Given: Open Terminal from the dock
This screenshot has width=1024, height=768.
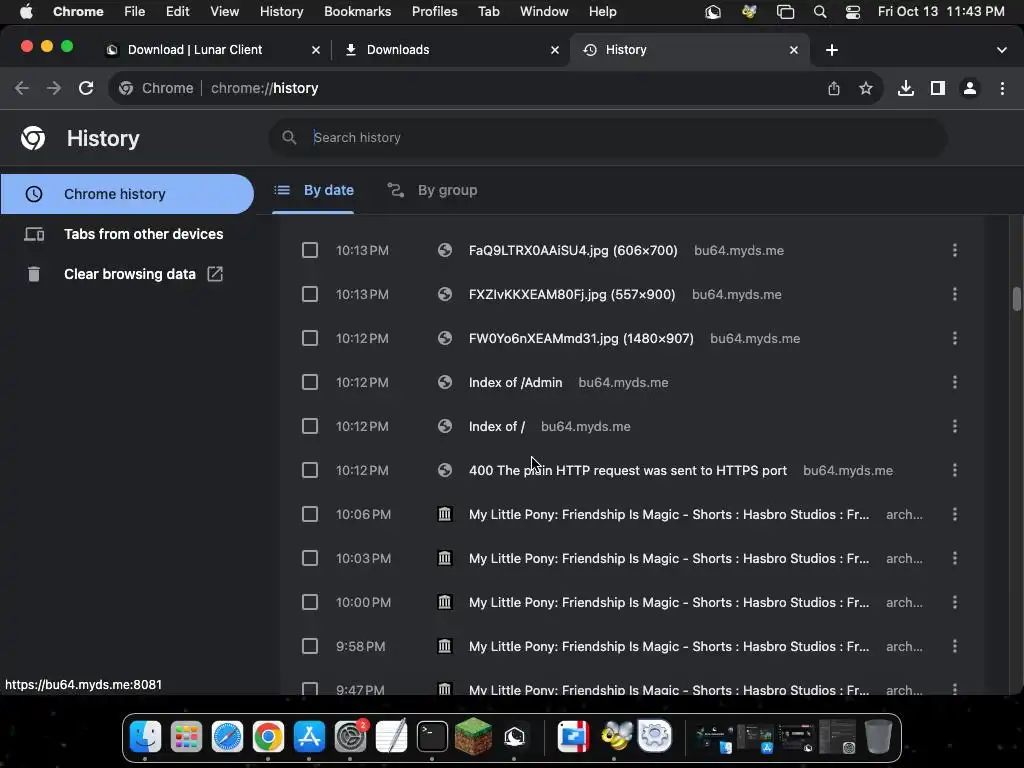Looking at the screenshot, I should 432,737.
